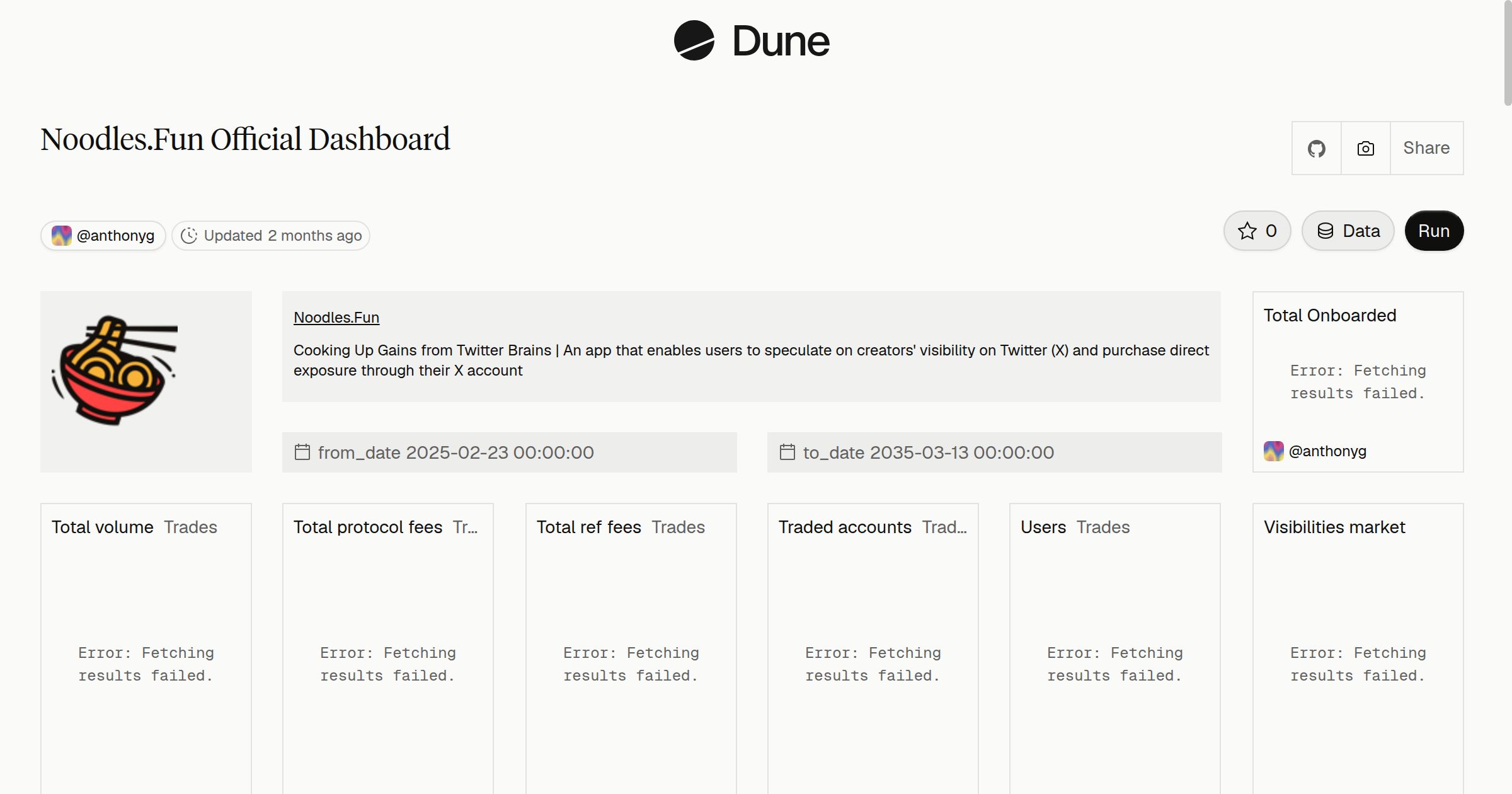1512x794 pixels.
Task: Click Trades label next to Total ref fees
Action: coord(679,527)
